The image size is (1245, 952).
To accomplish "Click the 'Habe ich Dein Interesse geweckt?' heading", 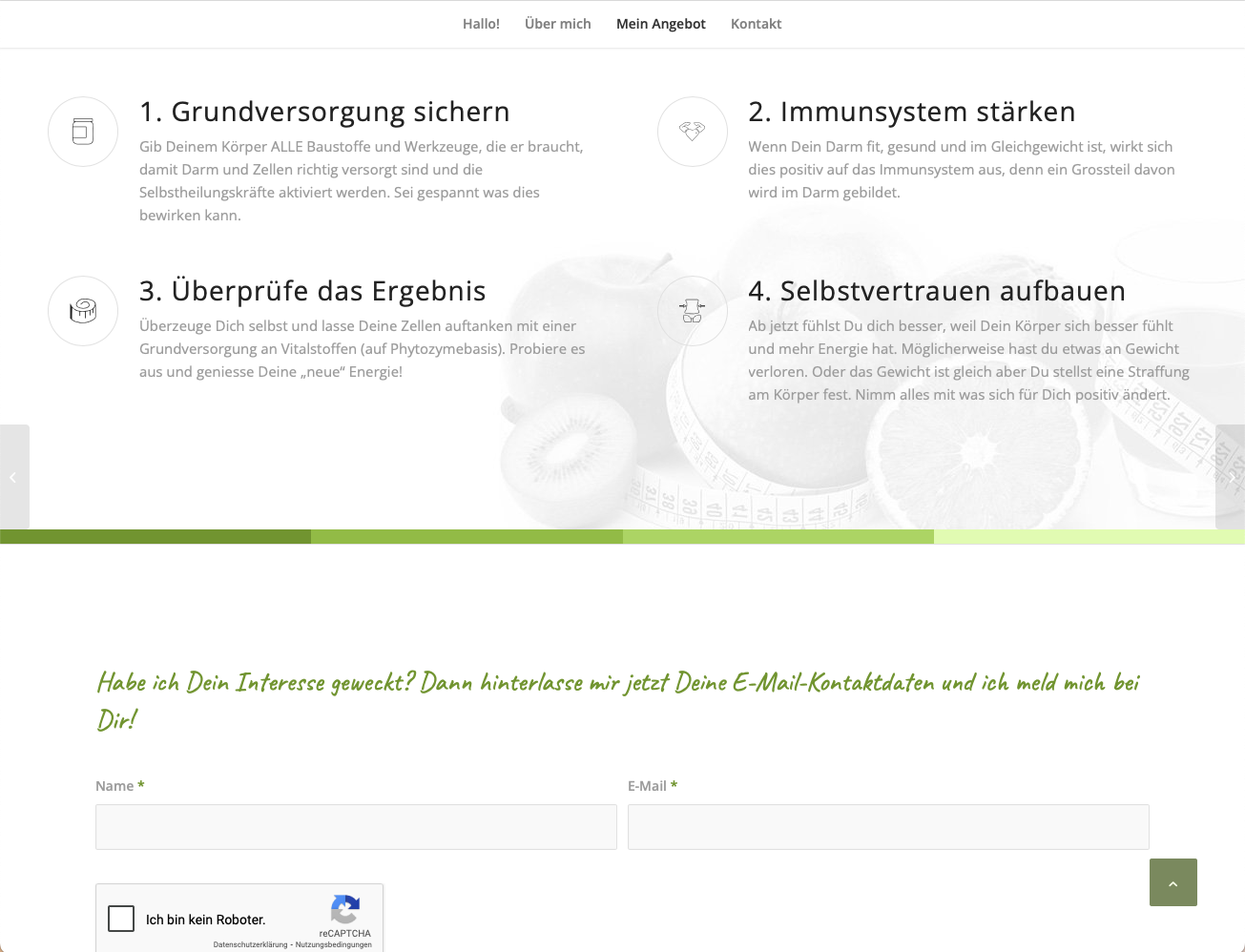I will tap(618, 700).
